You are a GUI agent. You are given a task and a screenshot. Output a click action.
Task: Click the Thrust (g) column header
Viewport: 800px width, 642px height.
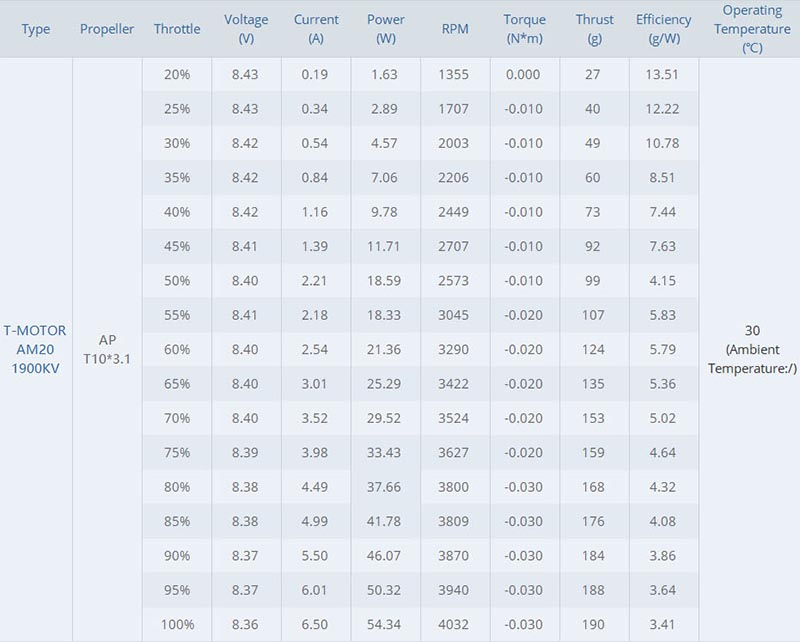click(594, 29)
